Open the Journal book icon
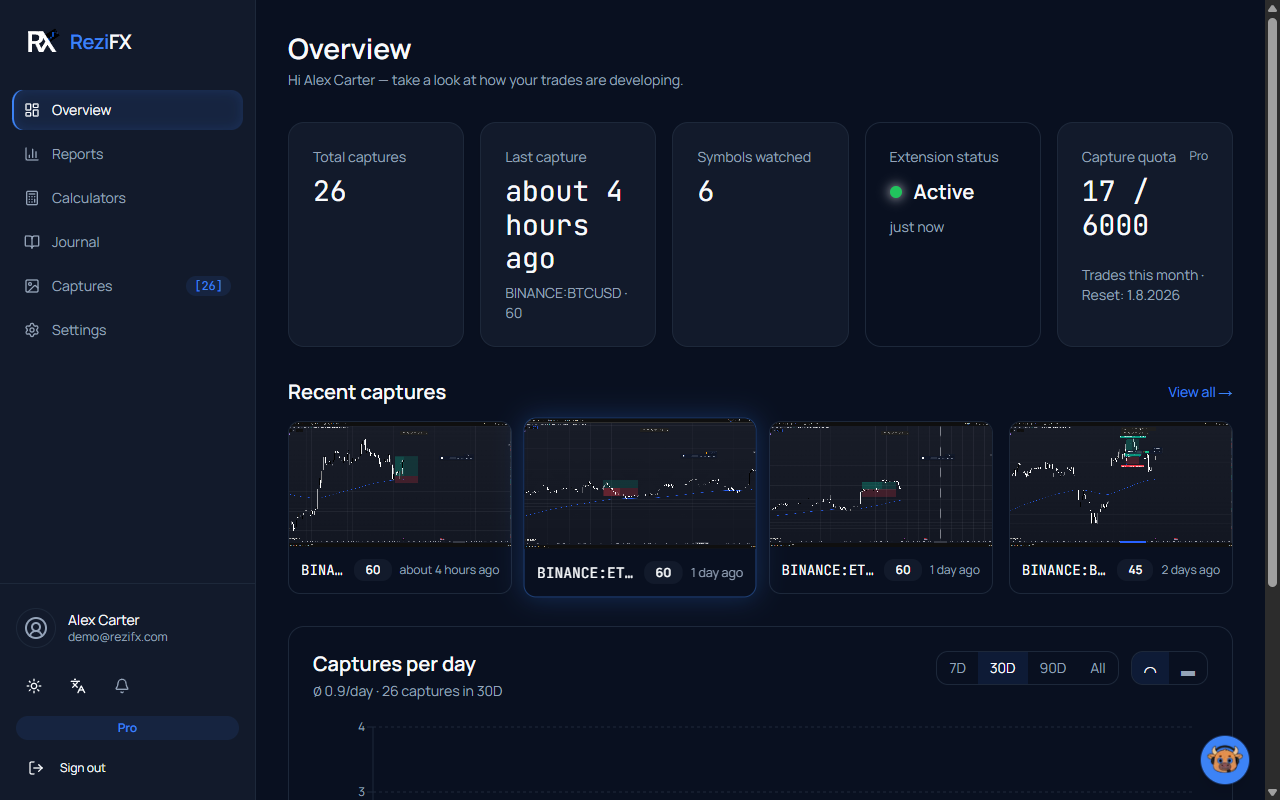Image resolution: width=1280 pixels, height=800 pixels. tap(32, 242)
